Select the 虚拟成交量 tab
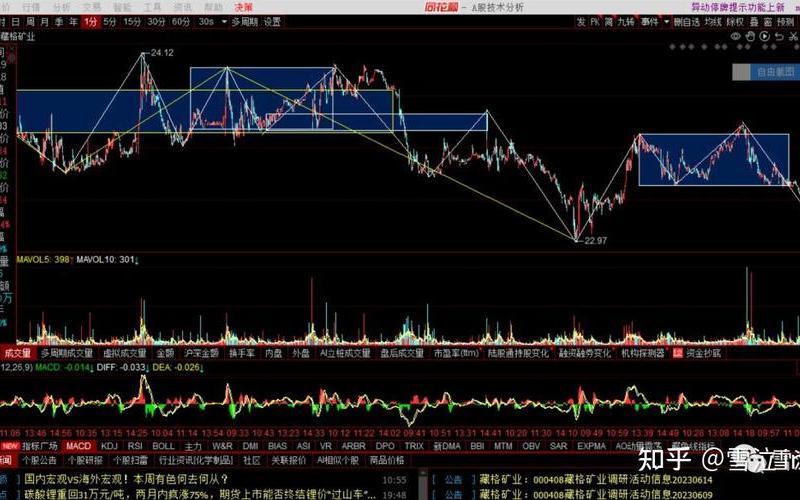Screen dimensions: 800x500 124,353
